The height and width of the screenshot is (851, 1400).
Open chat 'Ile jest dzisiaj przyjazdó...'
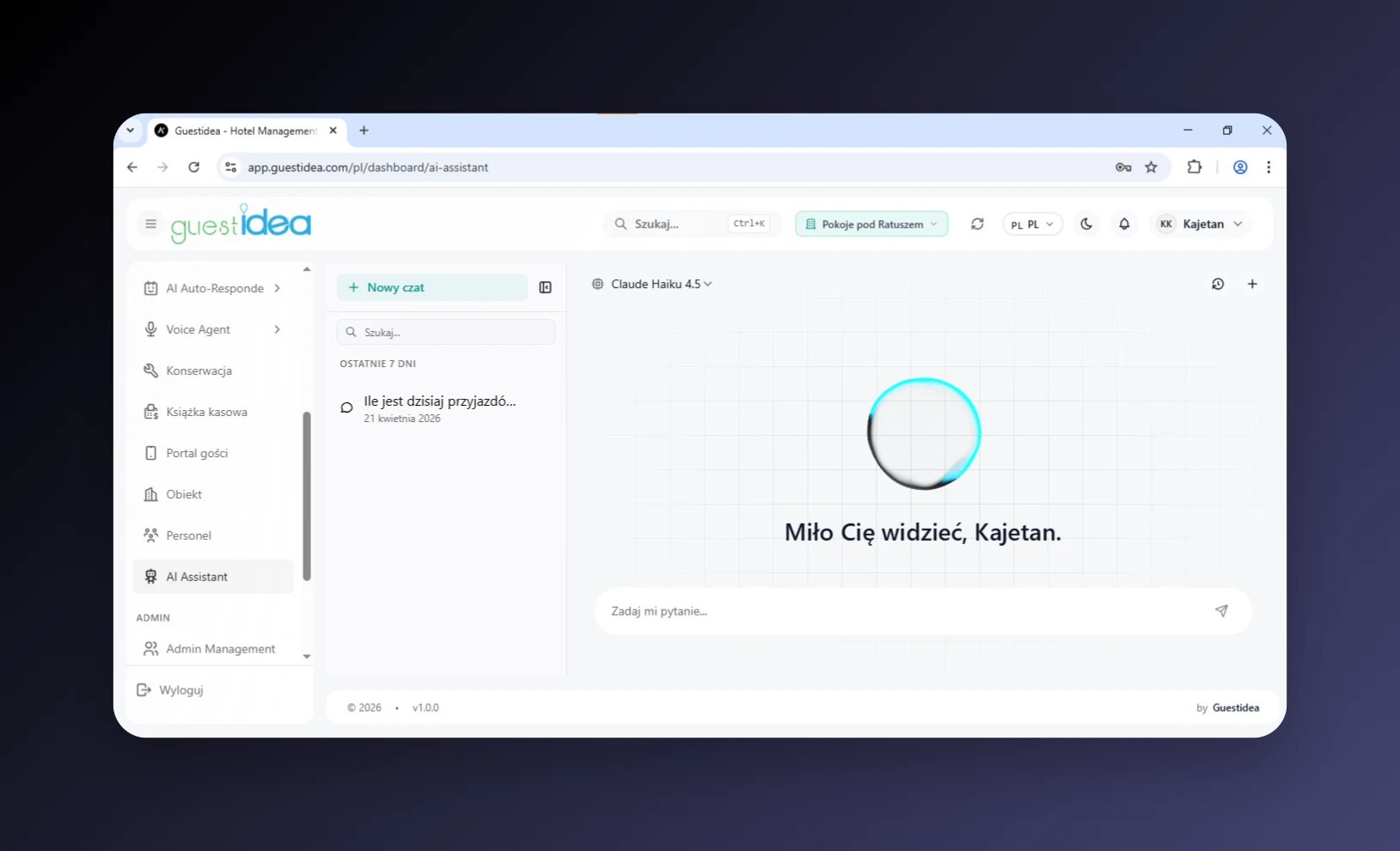click(x=446, y=409)
